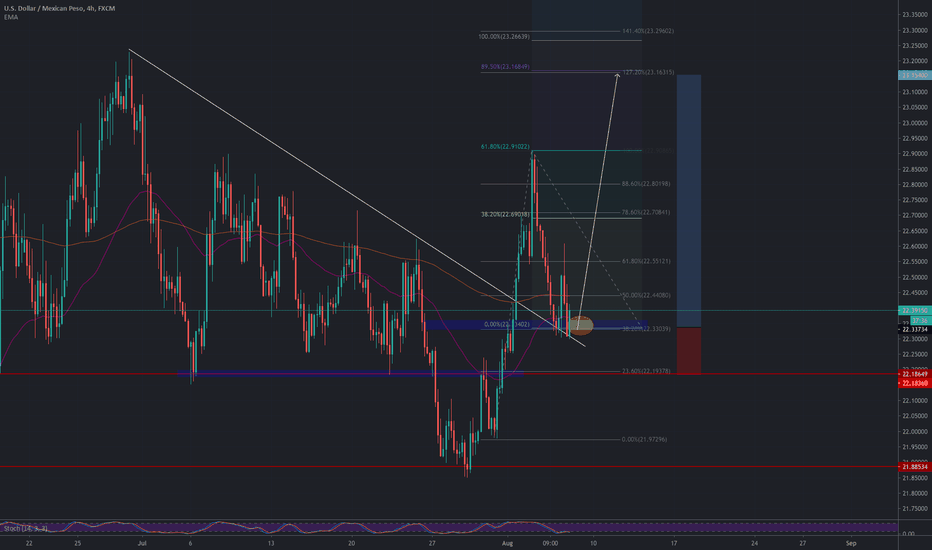The image size is (932, 550).
Task: Click the Sep date label on time axis
Action: click(851, 543)
